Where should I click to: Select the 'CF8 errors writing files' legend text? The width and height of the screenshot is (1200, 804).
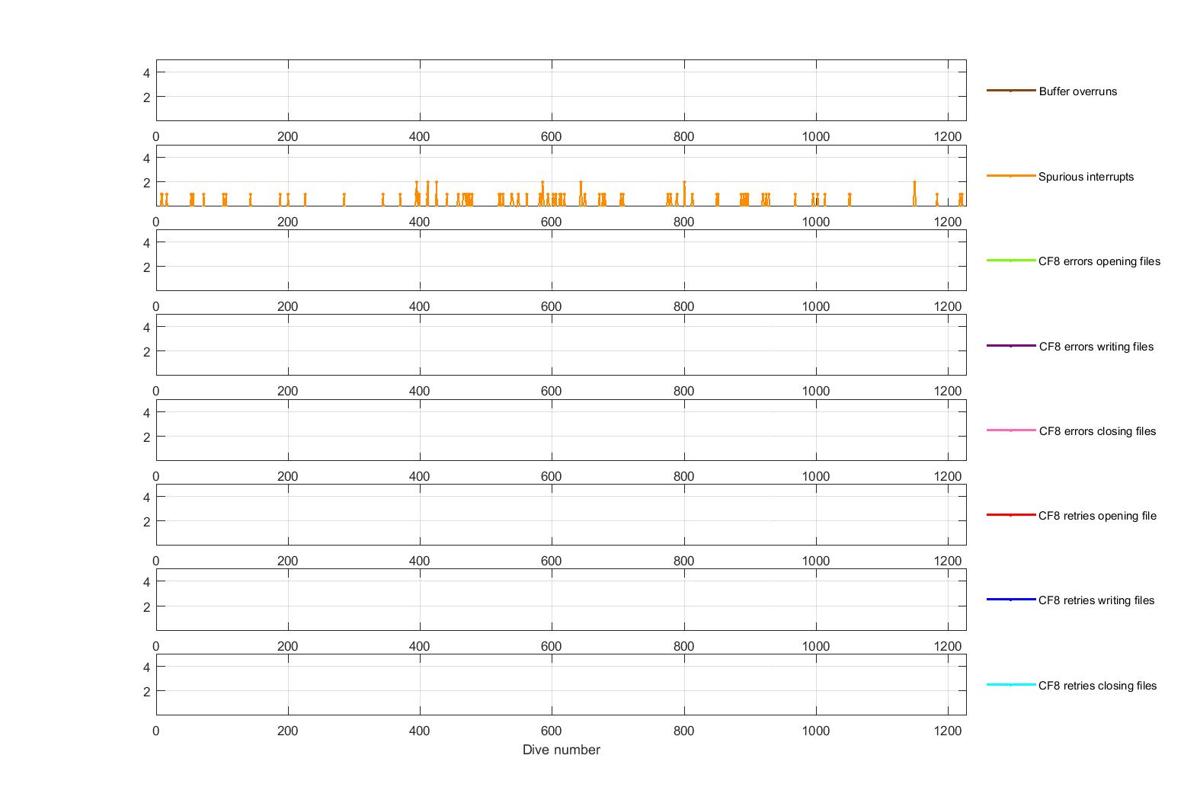(1096, 346)
